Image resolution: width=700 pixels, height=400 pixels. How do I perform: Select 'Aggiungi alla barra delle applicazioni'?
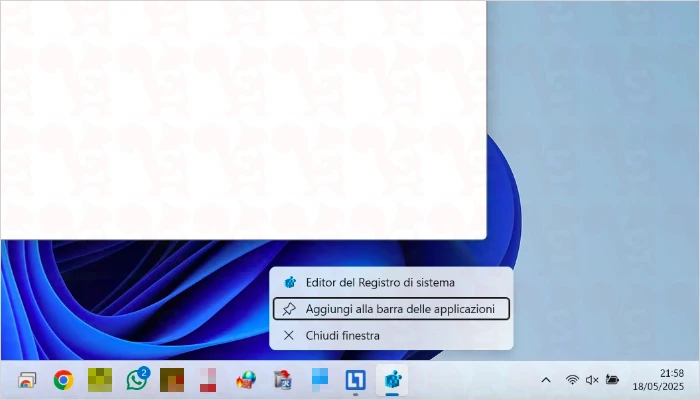point(391,309)
